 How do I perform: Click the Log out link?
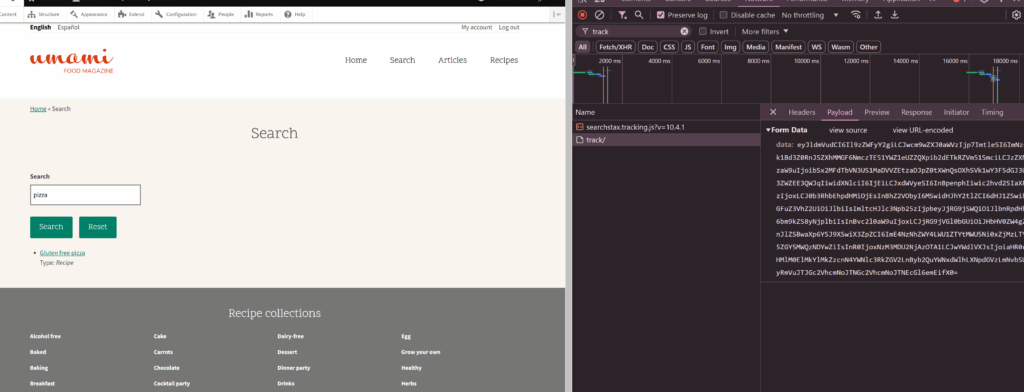coord(509,27)
